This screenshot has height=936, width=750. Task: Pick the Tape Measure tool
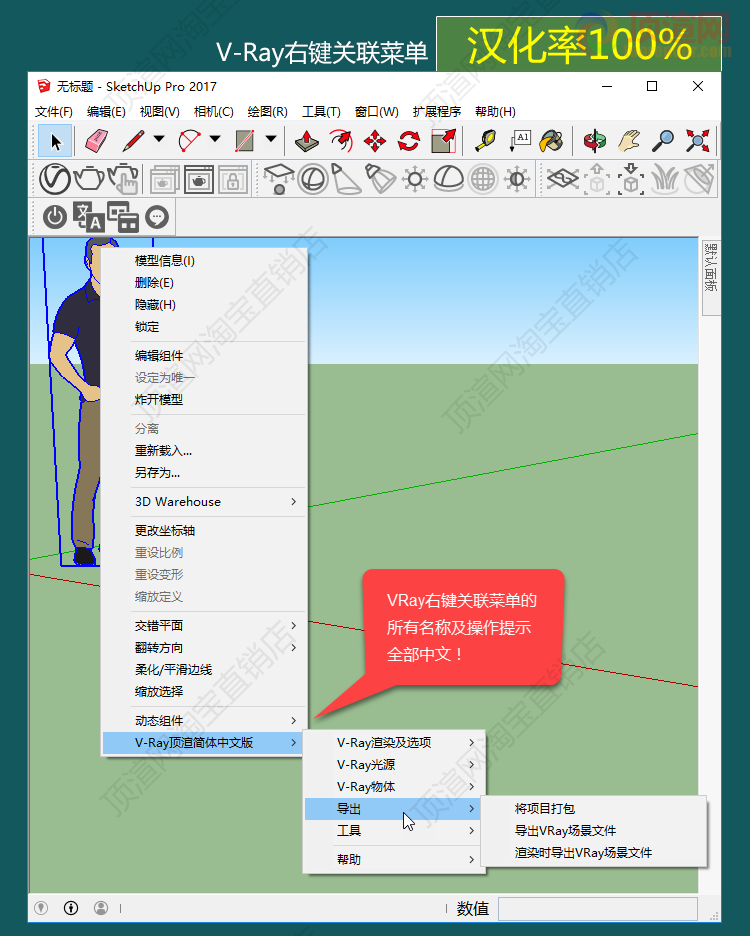pos(486,141)
